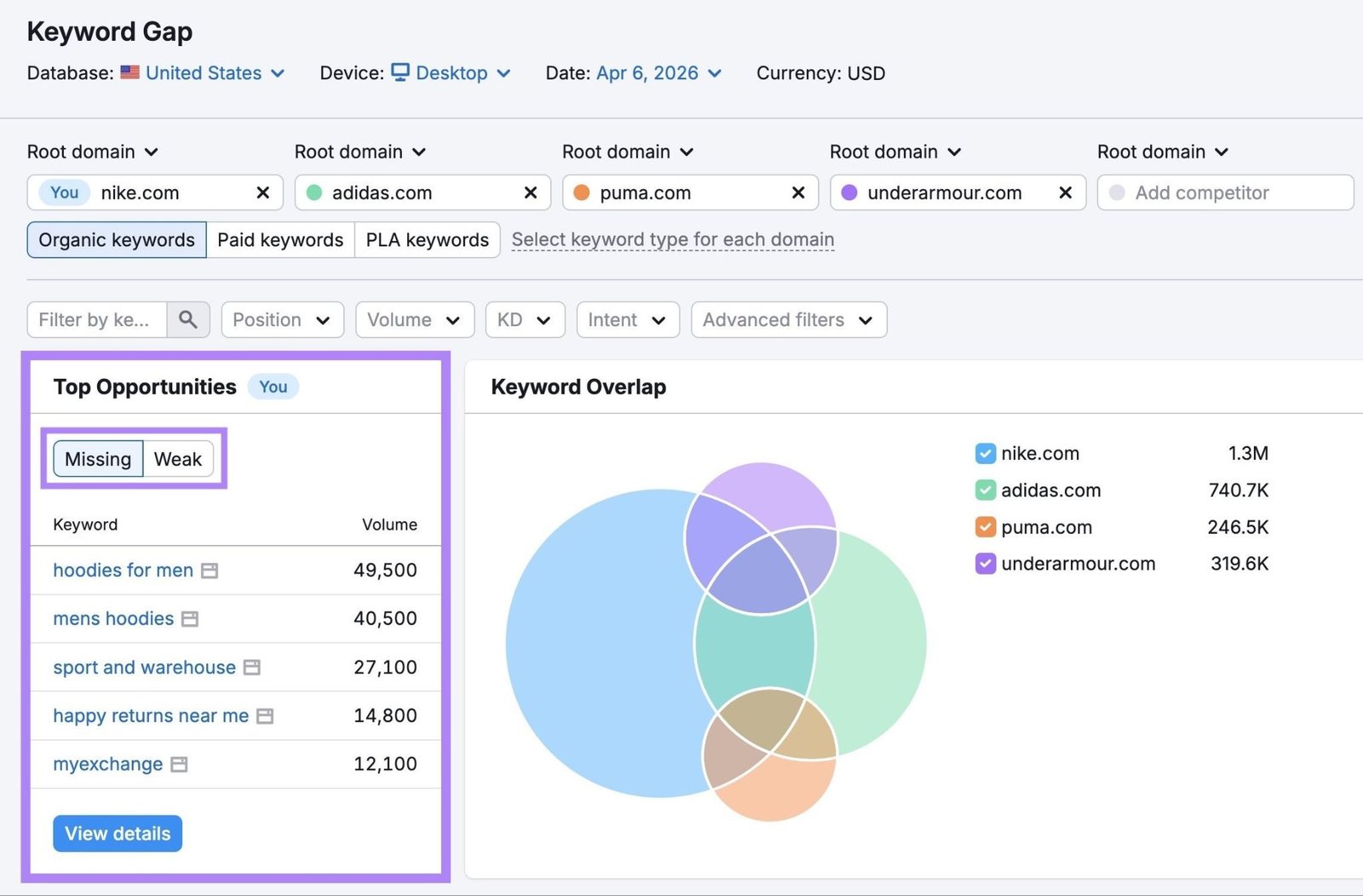Viewport: 1363px width, 896px height.
Task: Select the Weak opportunities tab
Action: (x=178, y=459)
